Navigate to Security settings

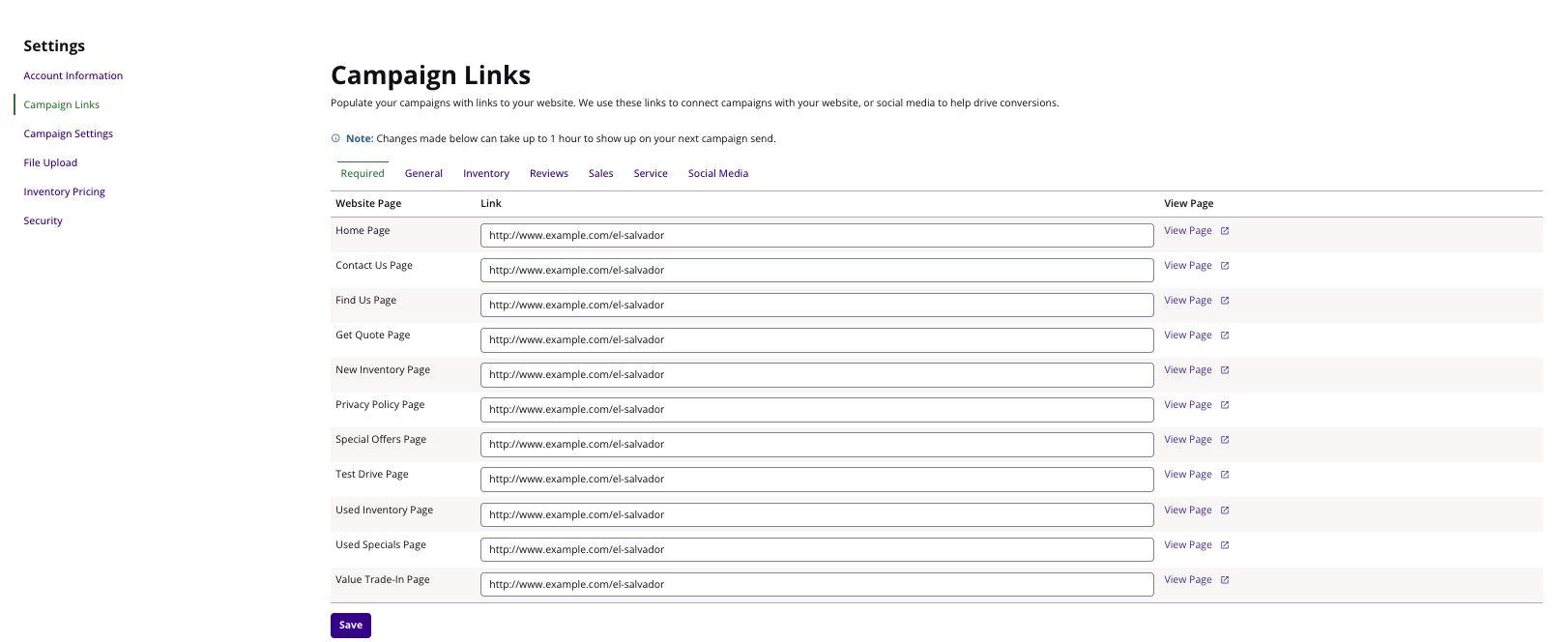[44, 220]
